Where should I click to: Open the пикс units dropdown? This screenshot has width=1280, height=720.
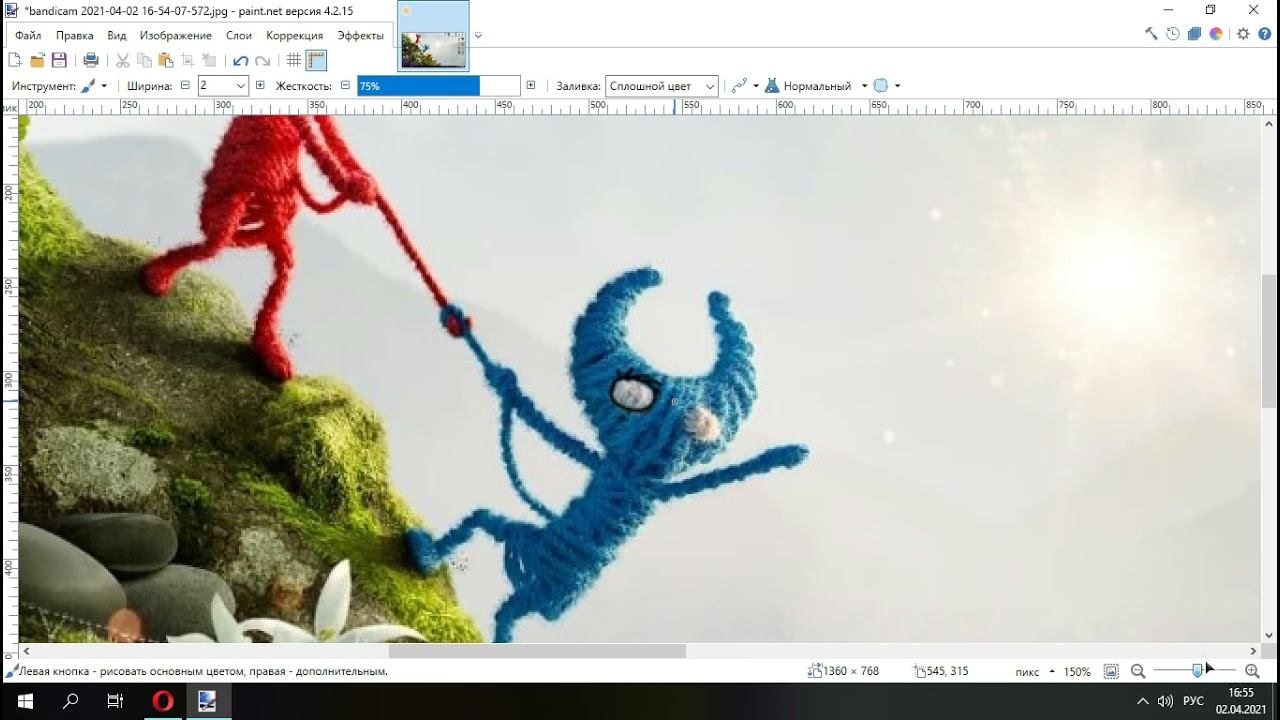(1034, 672)
